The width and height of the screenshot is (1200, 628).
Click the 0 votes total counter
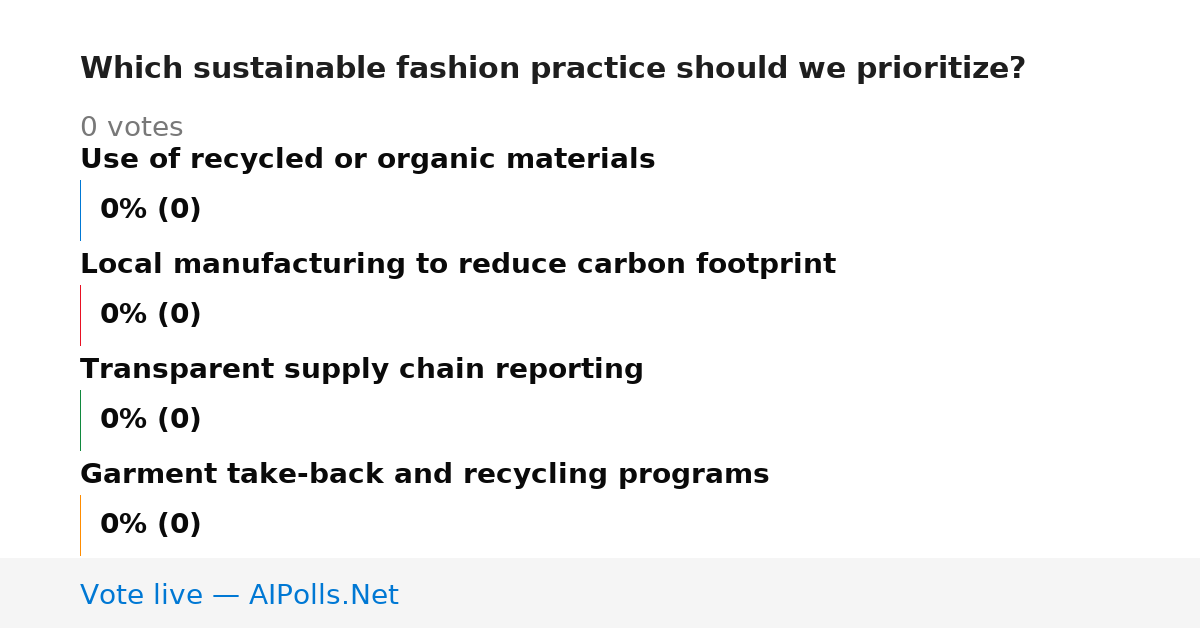pos(131,127)
